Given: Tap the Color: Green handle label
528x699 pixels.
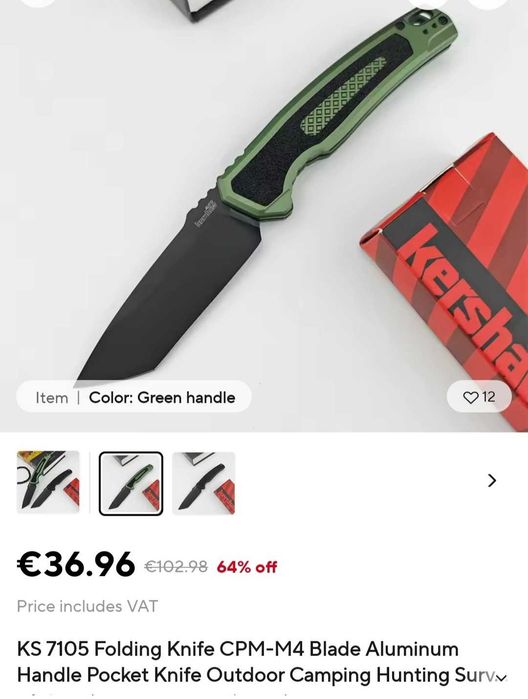Looking at the screenshot, I should point(162,397).
